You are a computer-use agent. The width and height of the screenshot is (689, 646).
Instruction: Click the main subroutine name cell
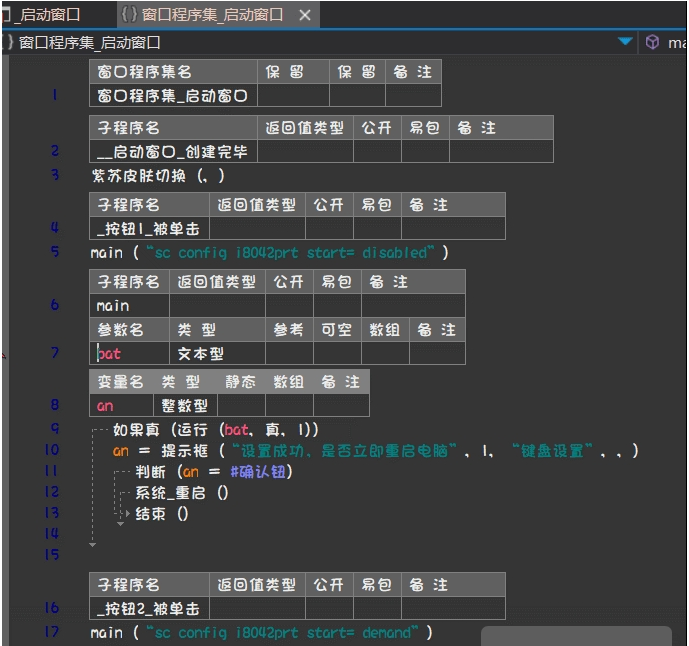(x=114, y=305)
